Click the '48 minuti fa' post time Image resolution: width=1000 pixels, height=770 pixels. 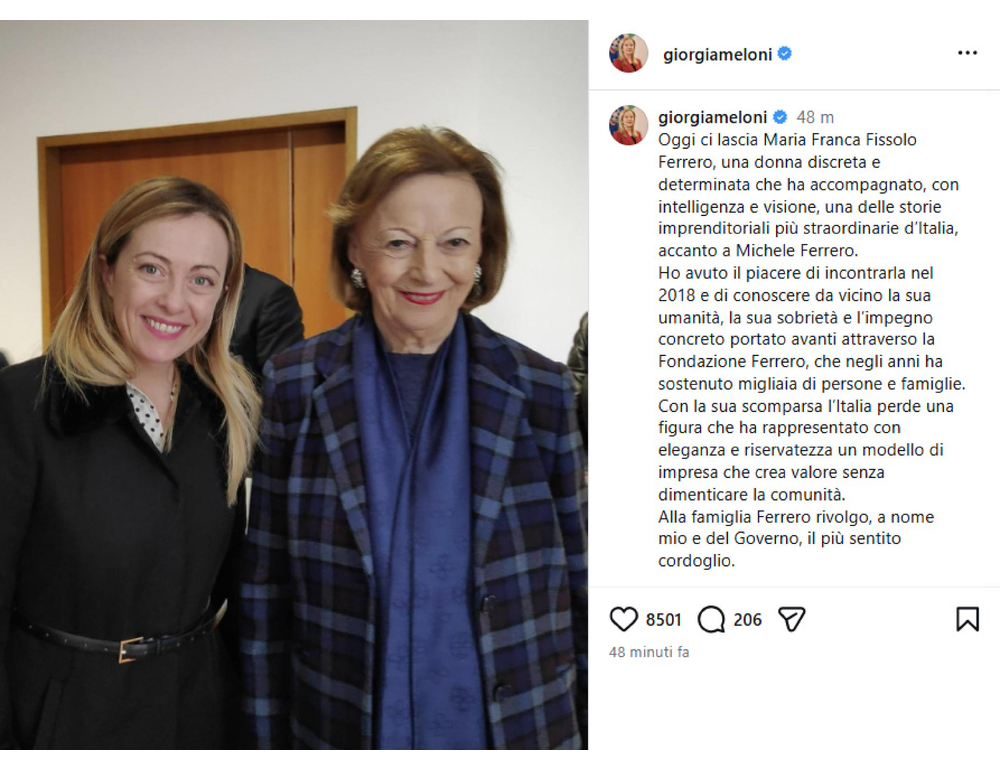coord(649,652)
